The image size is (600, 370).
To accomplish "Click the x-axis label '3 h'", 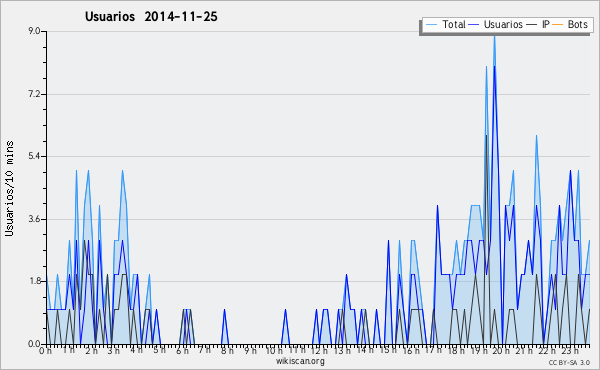I will (114, 350).
